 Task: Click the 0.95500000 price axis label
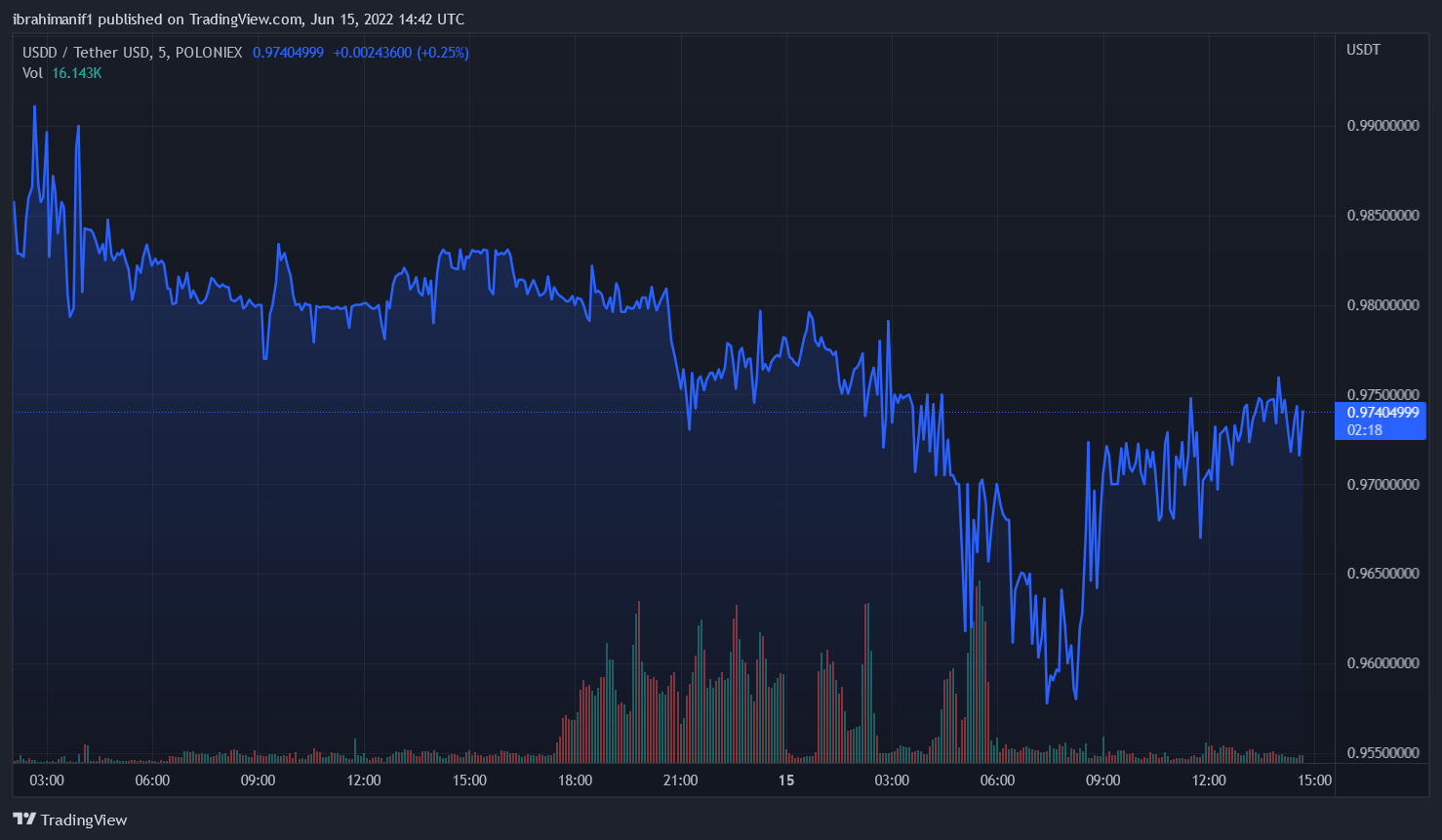pos(1382,753)
